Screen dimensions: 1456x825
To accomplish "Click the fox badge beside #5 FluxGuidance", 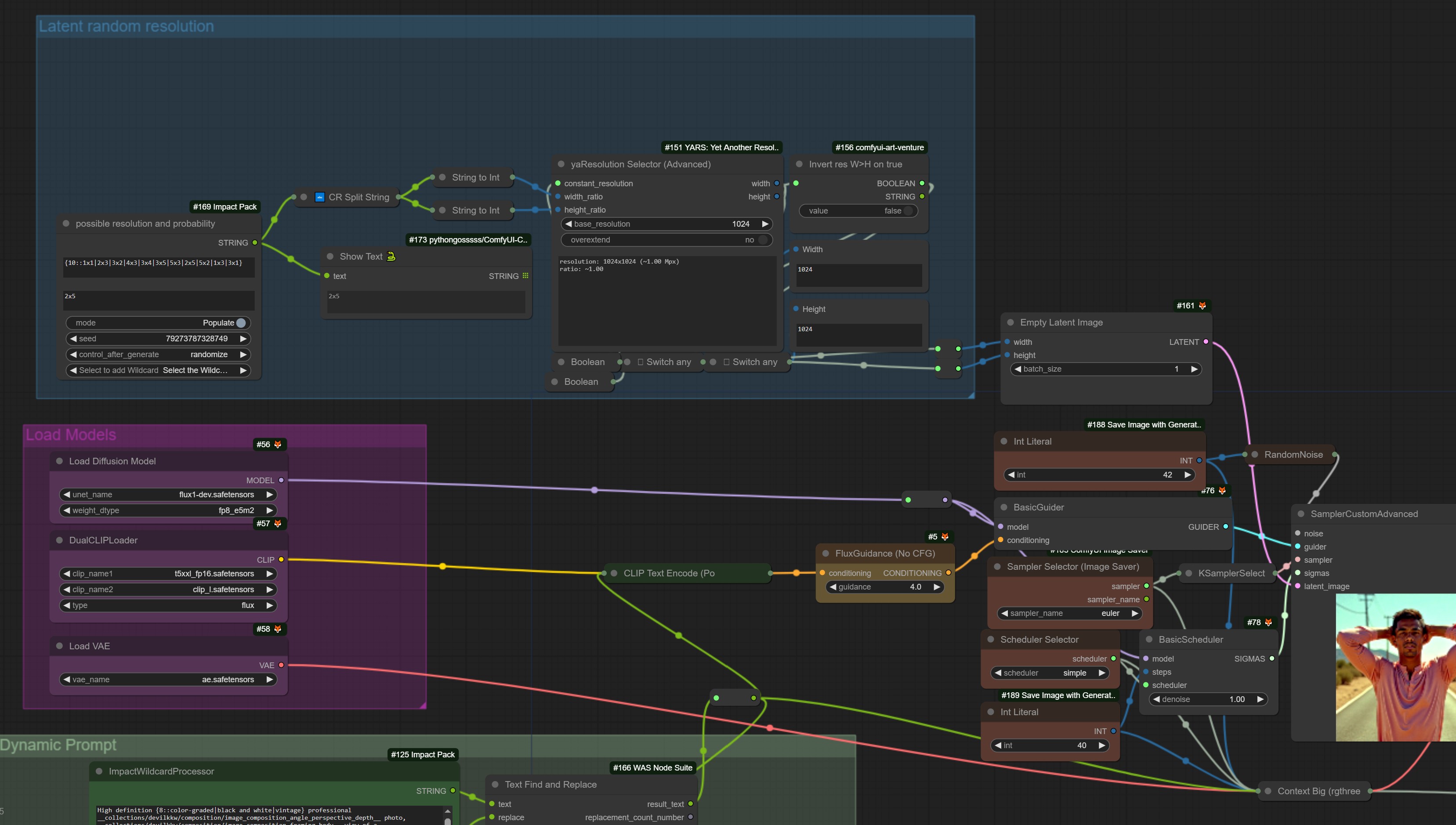I will coord(945,536).
